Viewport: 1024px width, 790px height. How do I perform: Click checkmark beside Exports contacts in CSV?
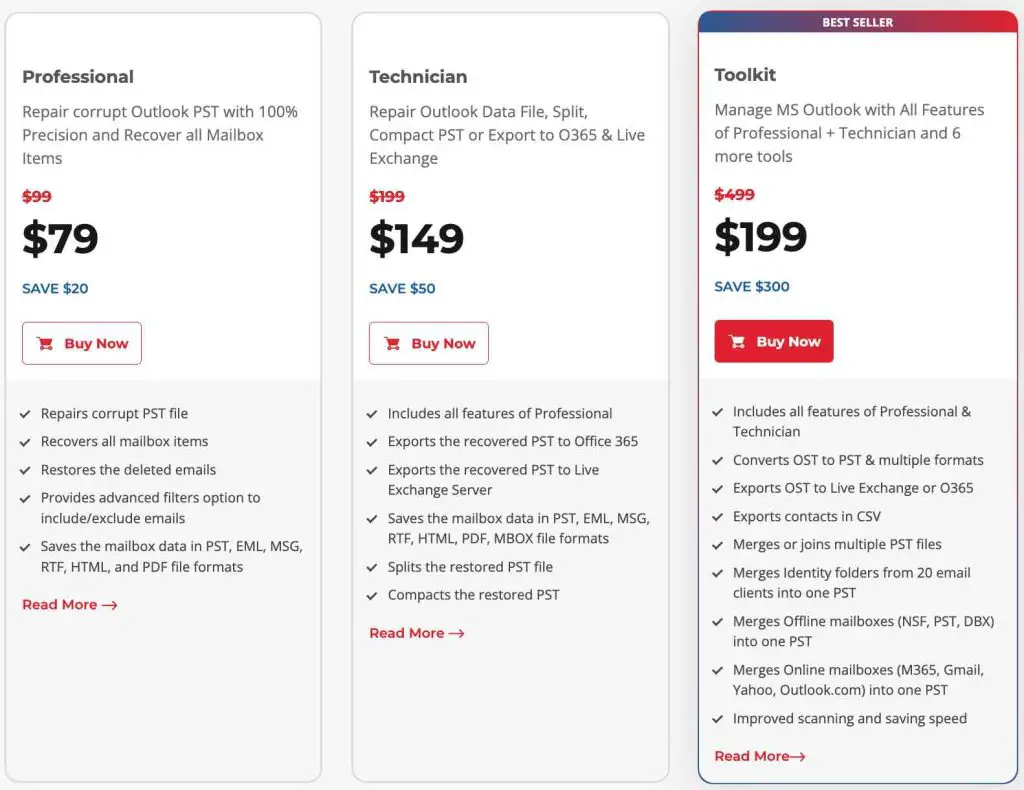coord(718,517)
